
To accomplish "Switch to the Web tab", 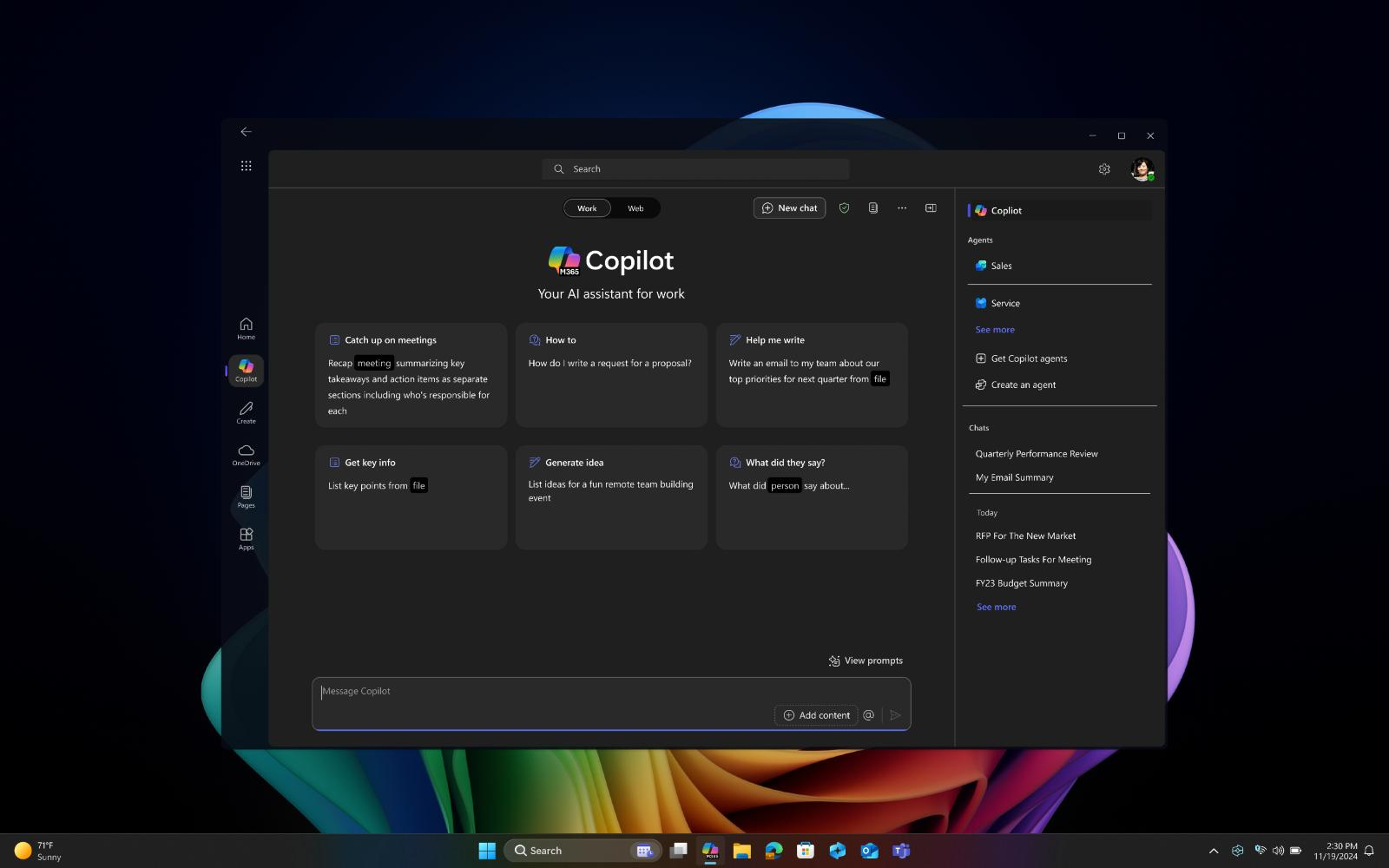I will click(635, 208).
